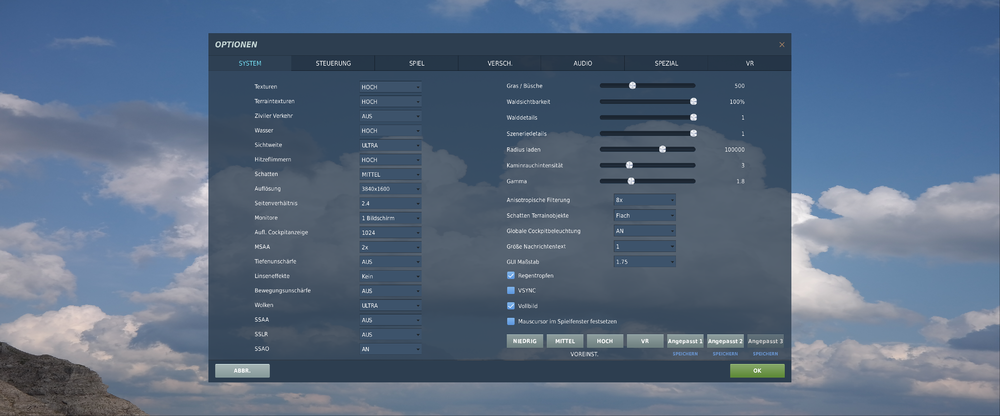Change the Wolken dropdown

(x=390, y=306)
